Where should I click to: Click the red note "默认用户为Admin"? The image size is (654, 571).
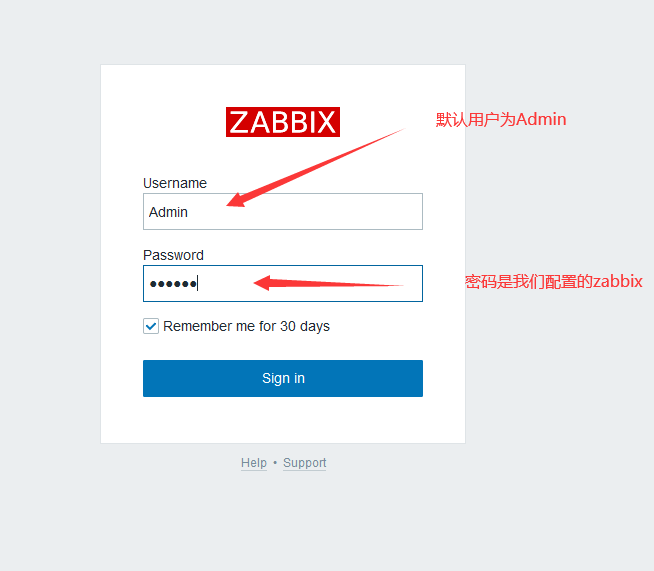tap(501, 119)
